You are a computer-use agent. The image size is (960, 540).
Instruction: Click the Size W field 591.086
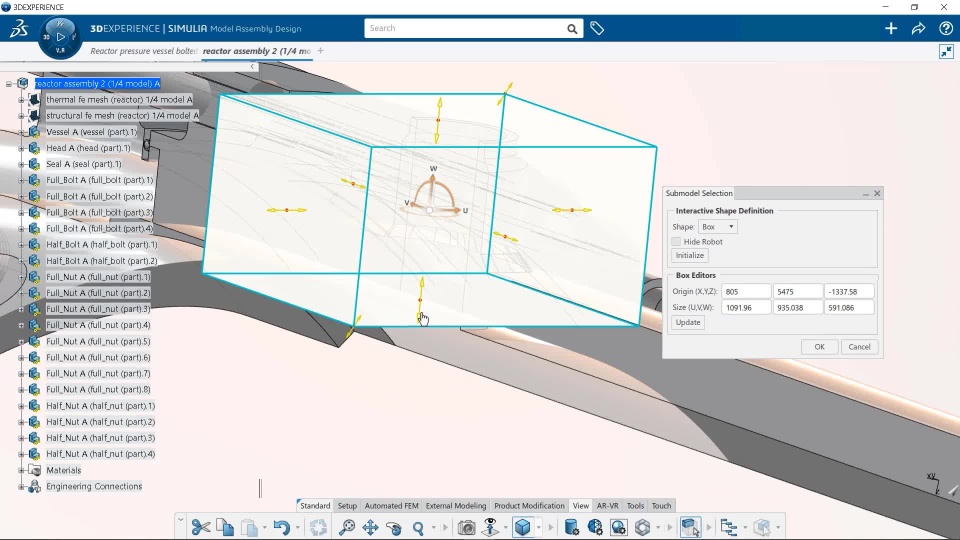[849, 308]
